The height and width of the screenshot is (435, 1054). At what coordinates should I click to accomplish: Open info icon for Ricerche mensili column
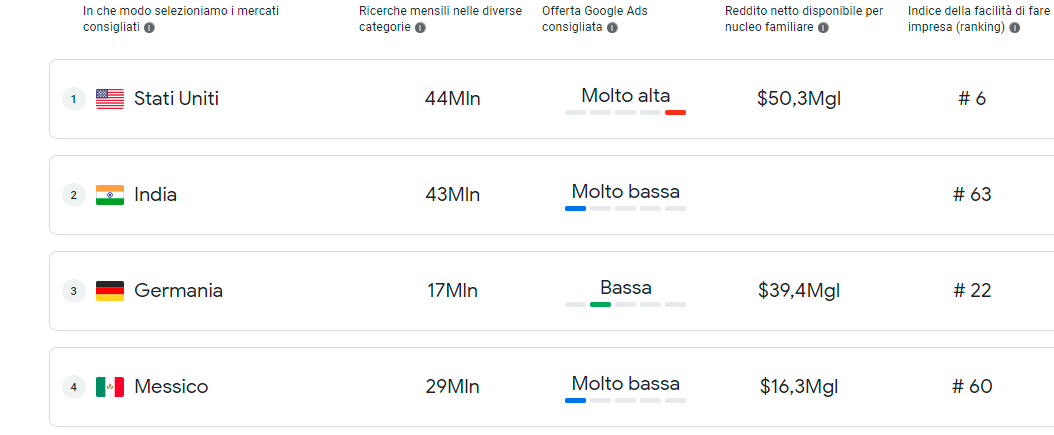[420, 28]
